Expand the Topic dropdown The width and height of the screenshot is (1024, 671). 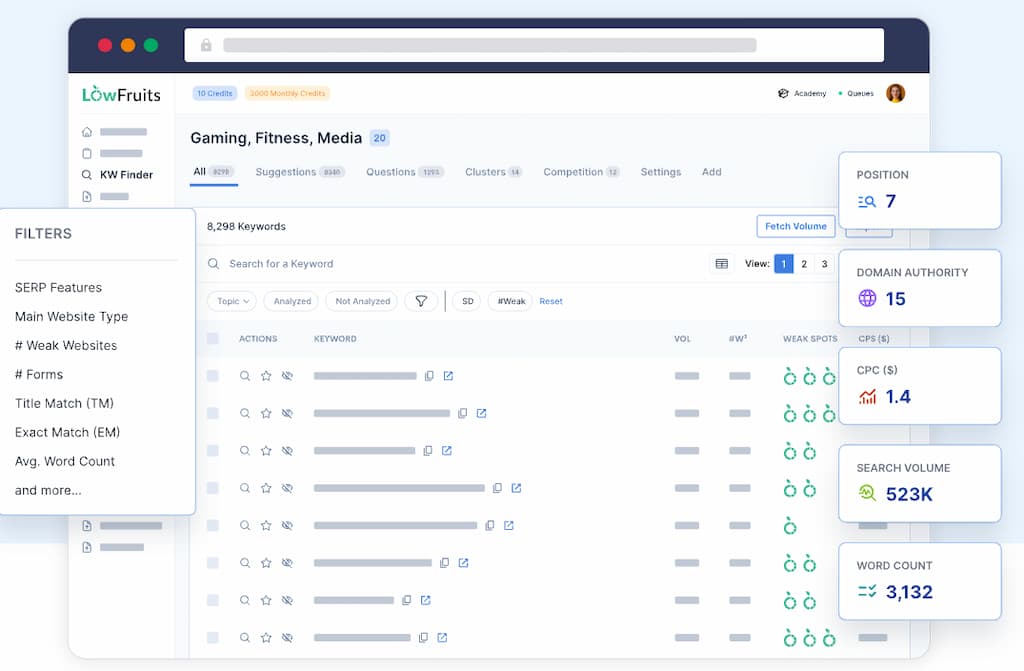pos(232,301)
